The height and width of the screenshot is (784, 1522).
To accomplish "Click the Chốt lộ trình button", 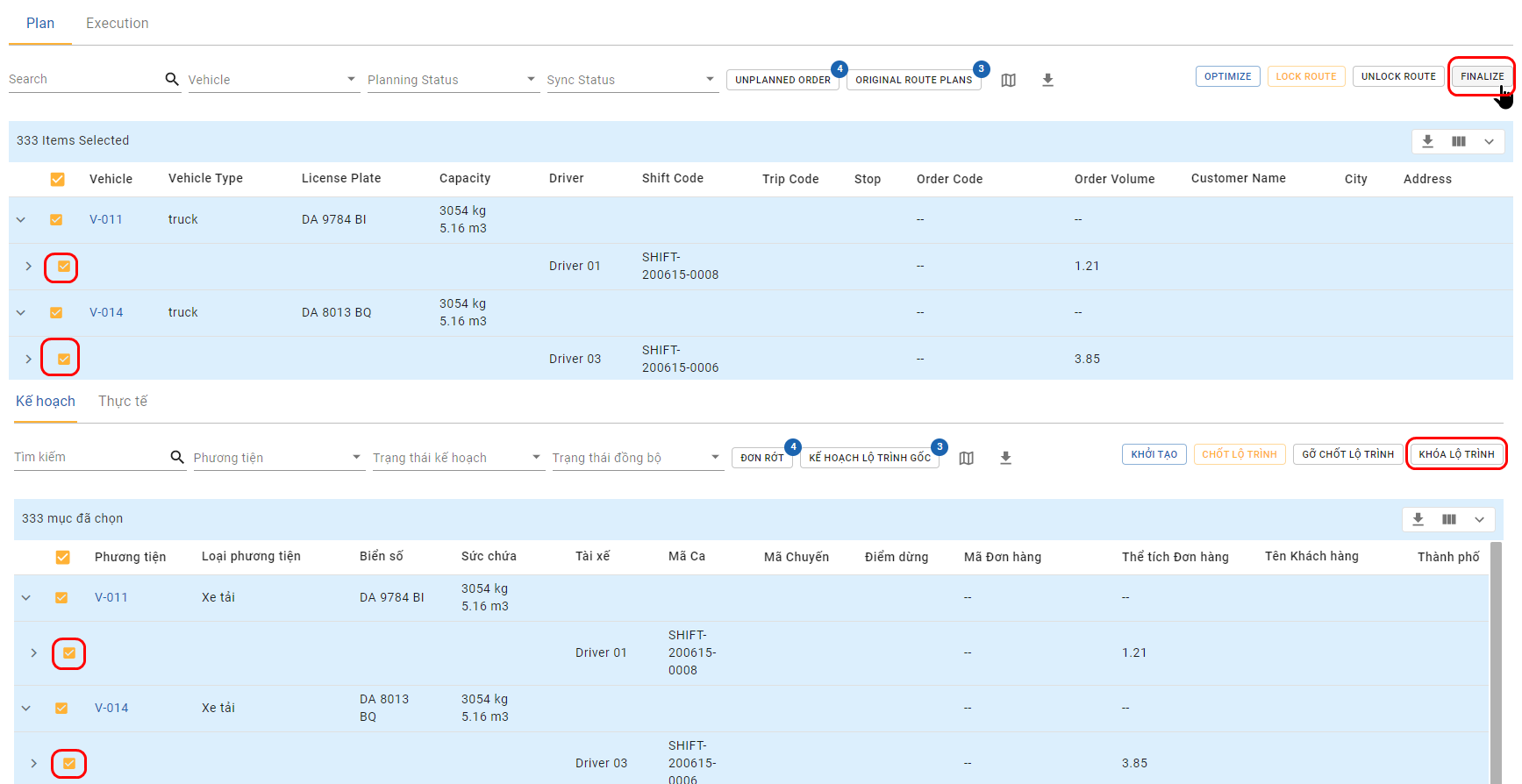I will click(1240, 454).
